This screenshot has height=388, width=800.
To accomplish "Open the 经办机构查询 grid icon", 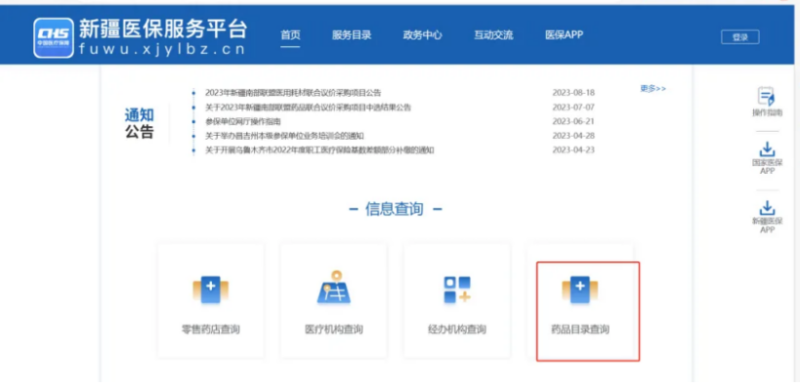I will (457, 289).
